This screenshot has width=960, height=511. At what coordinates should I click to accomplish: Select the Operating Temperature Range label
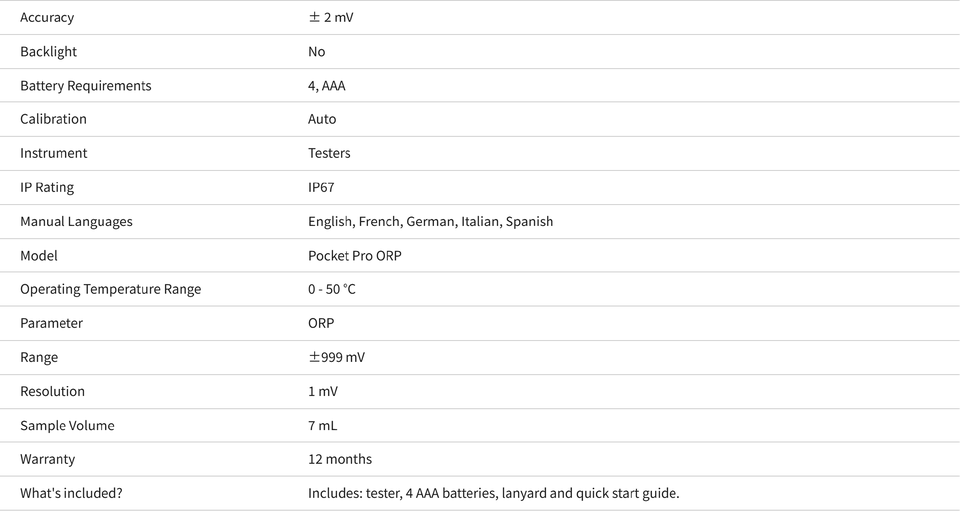click(110, 289)
